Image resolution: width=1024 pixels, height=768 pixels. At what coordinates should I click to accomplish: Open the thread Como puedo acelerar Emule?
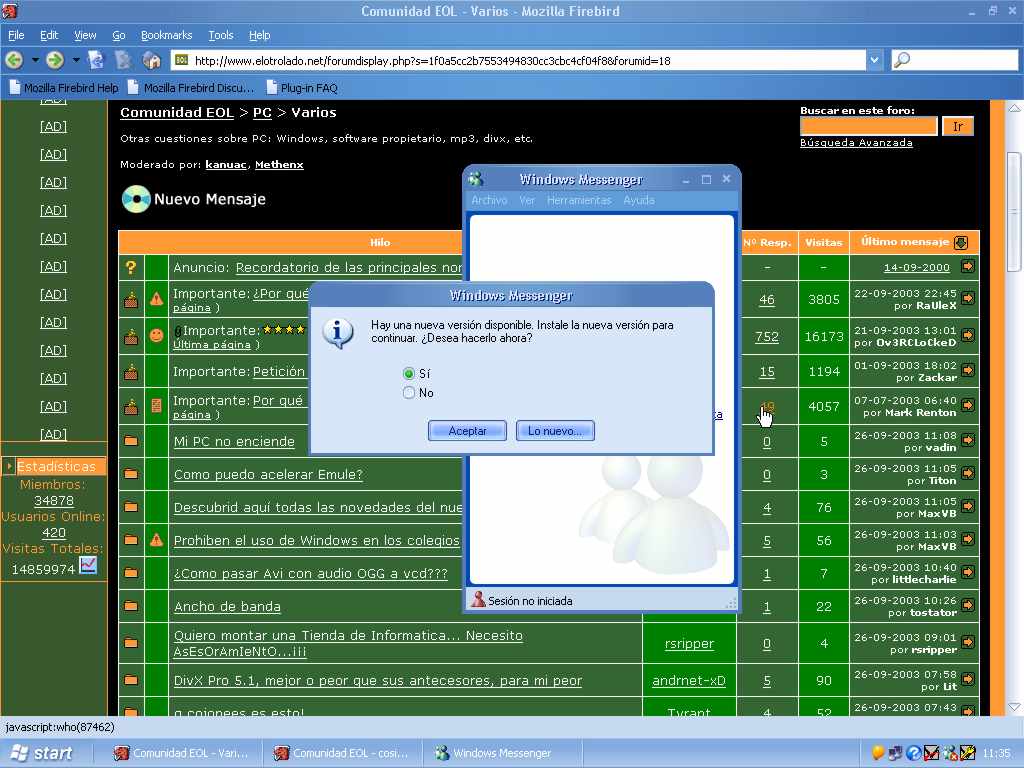pyautogui.click(x=268, y=474)
